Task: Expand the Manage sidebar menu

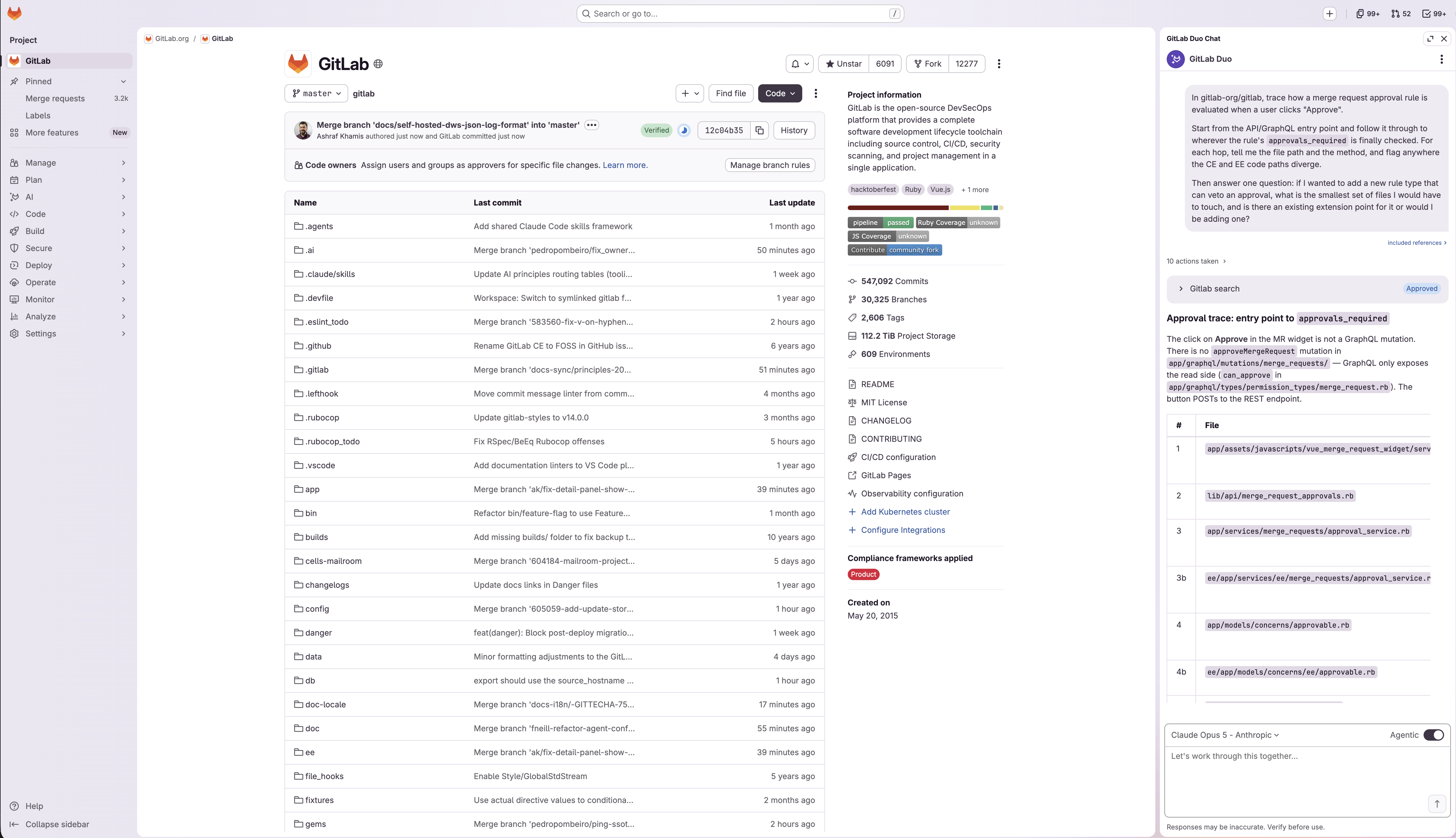Action: pyautogui.click(x=69, y=163)
